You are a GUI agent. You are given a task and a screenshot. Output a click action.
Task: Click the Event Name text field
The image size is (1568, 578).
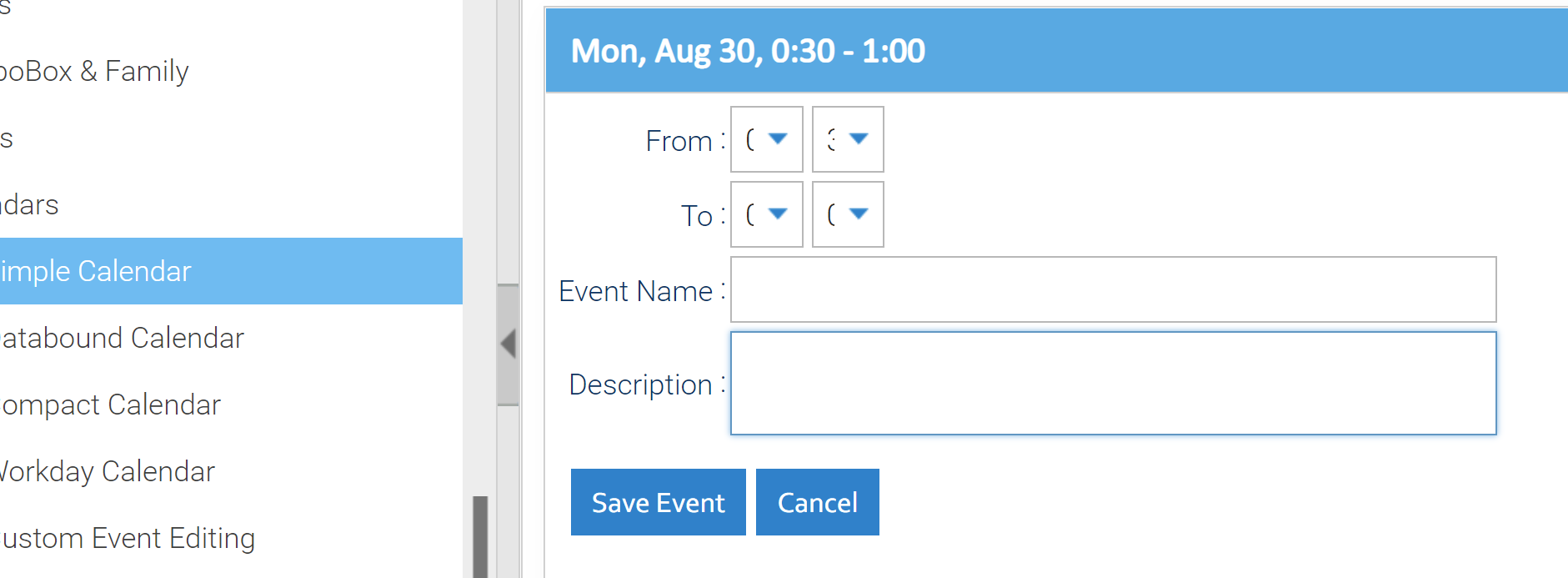(1113, 289)
